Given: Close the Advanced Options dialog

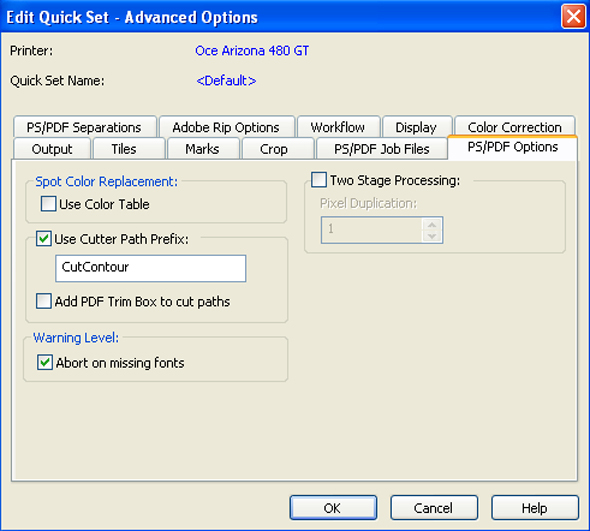Looking at the screenshot, I should (x=573, y=17).
